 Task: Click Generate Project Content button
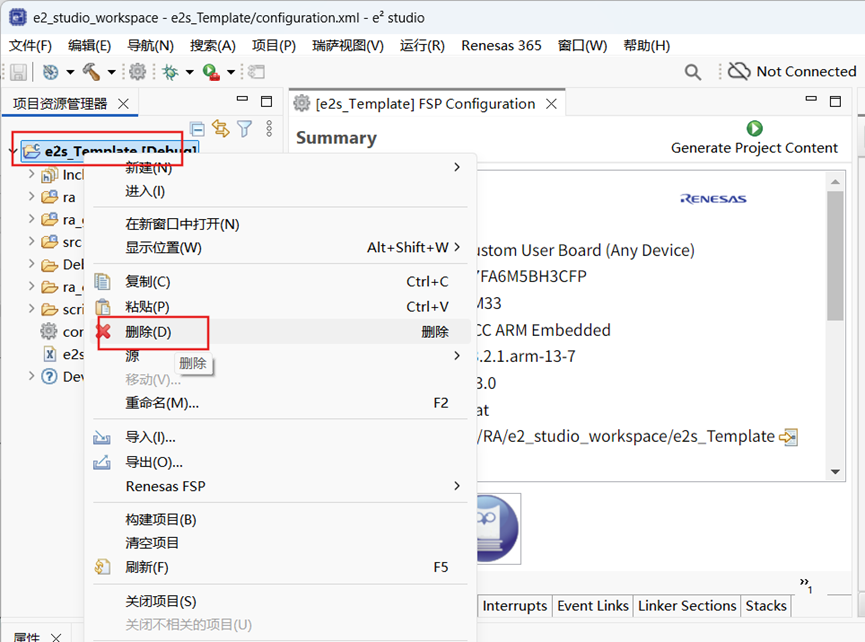point(754,138)
